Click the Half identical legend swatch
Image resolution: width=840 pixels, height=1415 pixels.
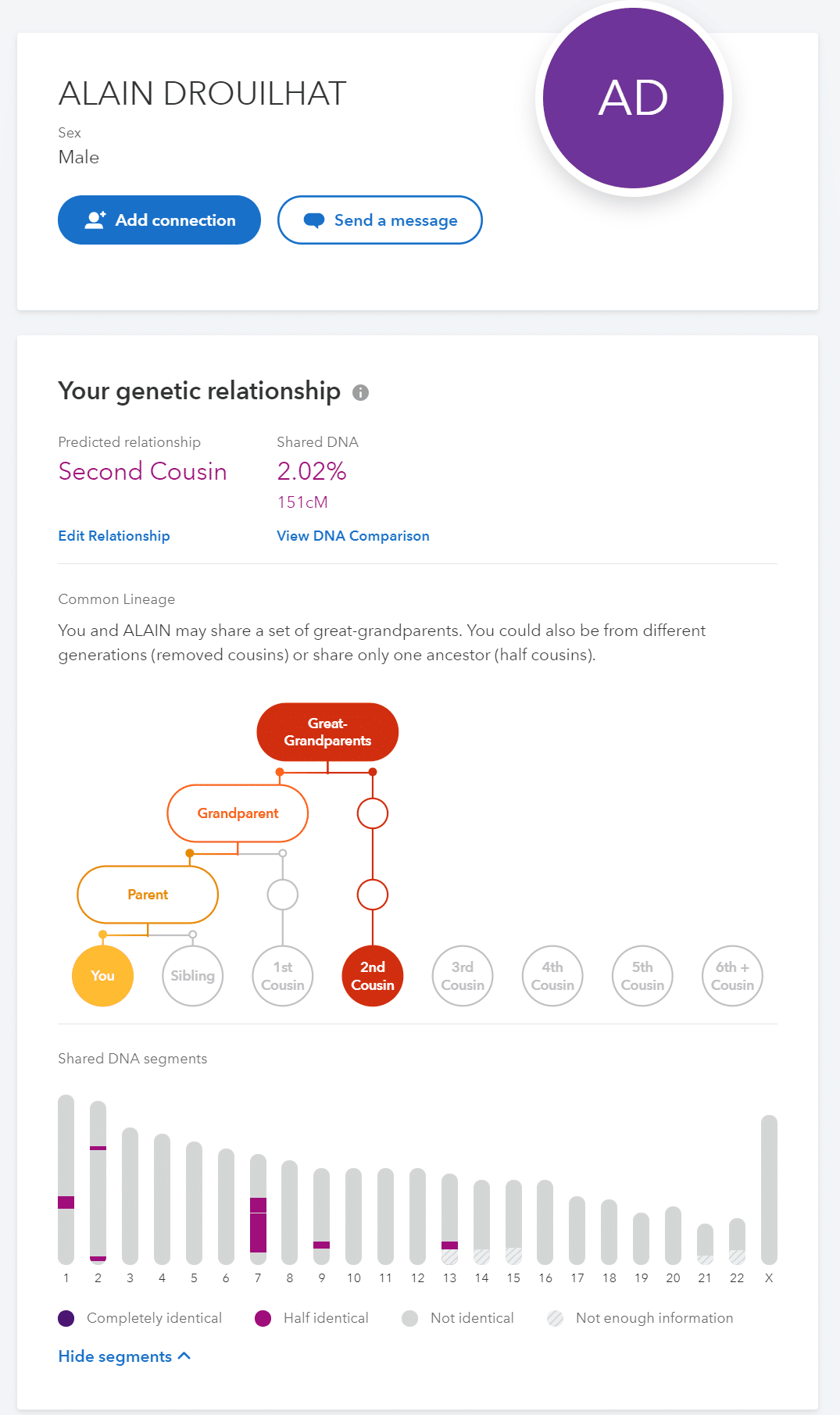click(263, 1318)
